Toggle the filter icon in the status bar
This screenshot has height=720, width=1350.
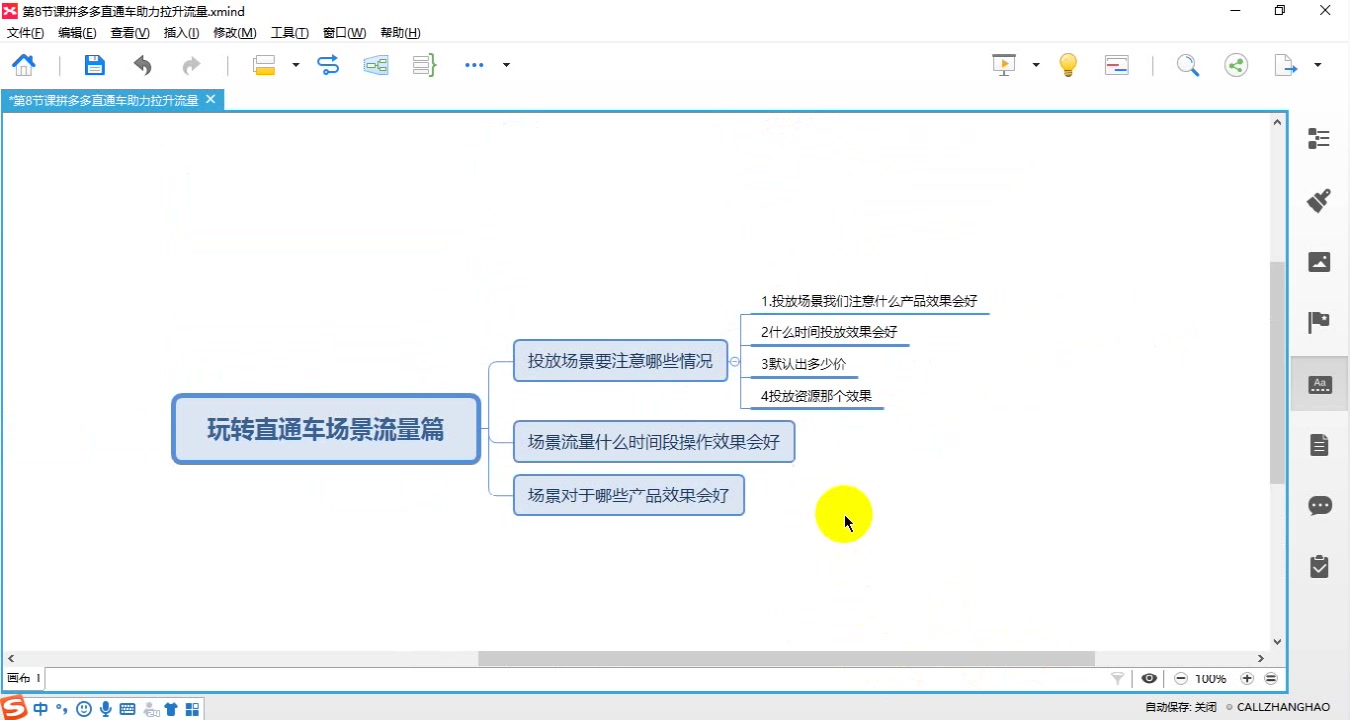1117,678
